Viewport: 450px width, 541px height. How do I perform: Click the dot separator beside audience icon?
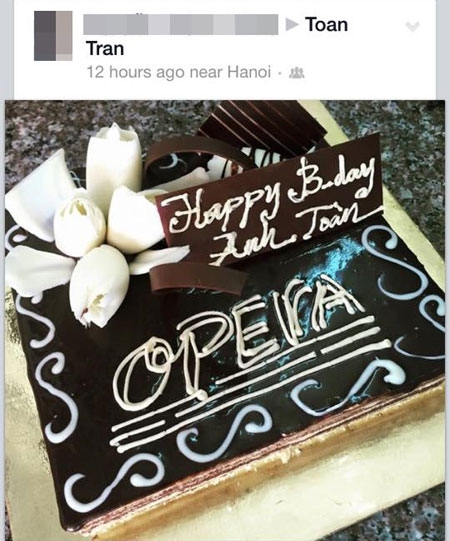click(x=281, y=73)
